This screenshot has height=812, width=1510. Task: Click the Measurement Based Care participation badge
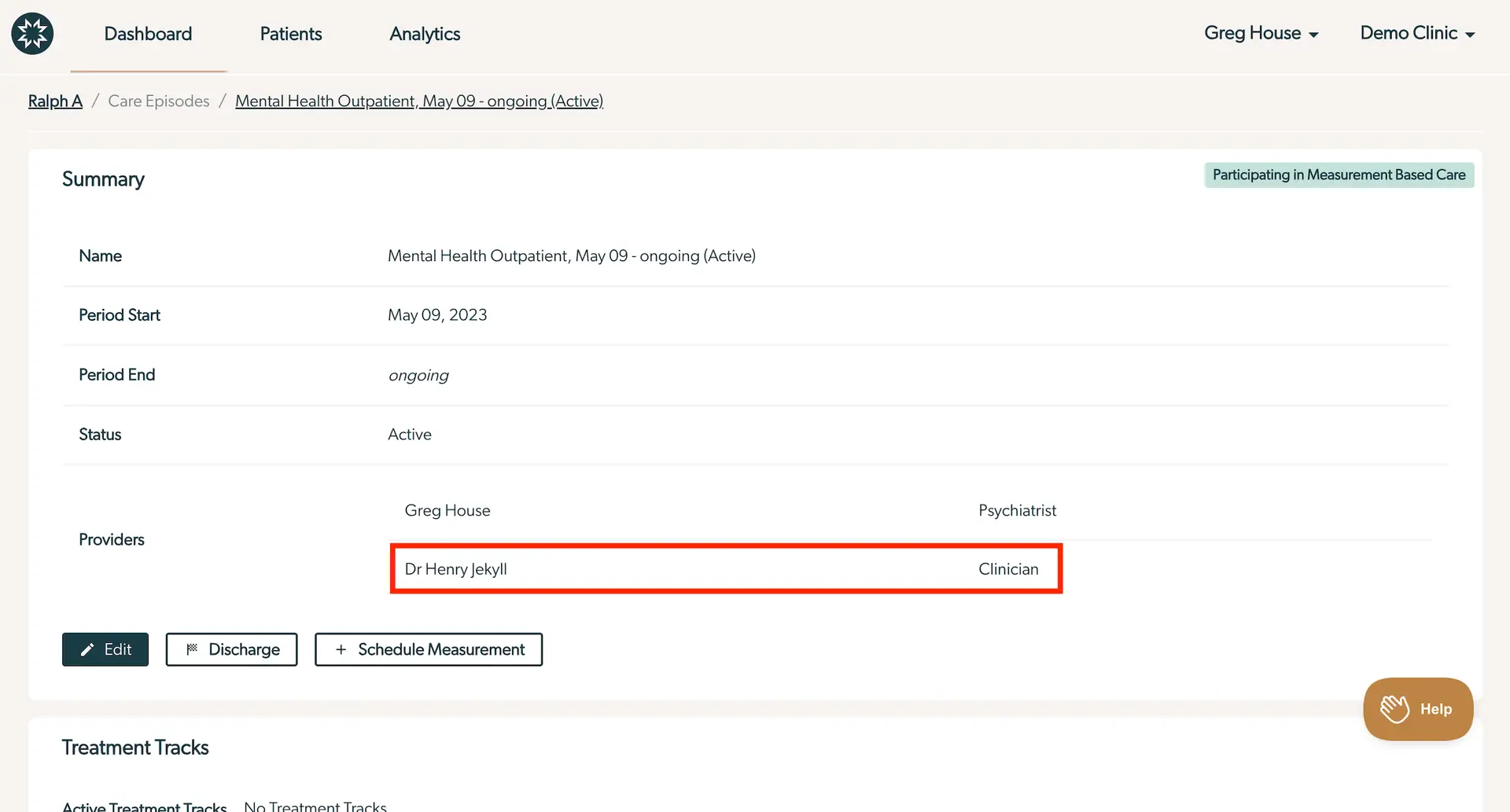[x=1339, y=175]
